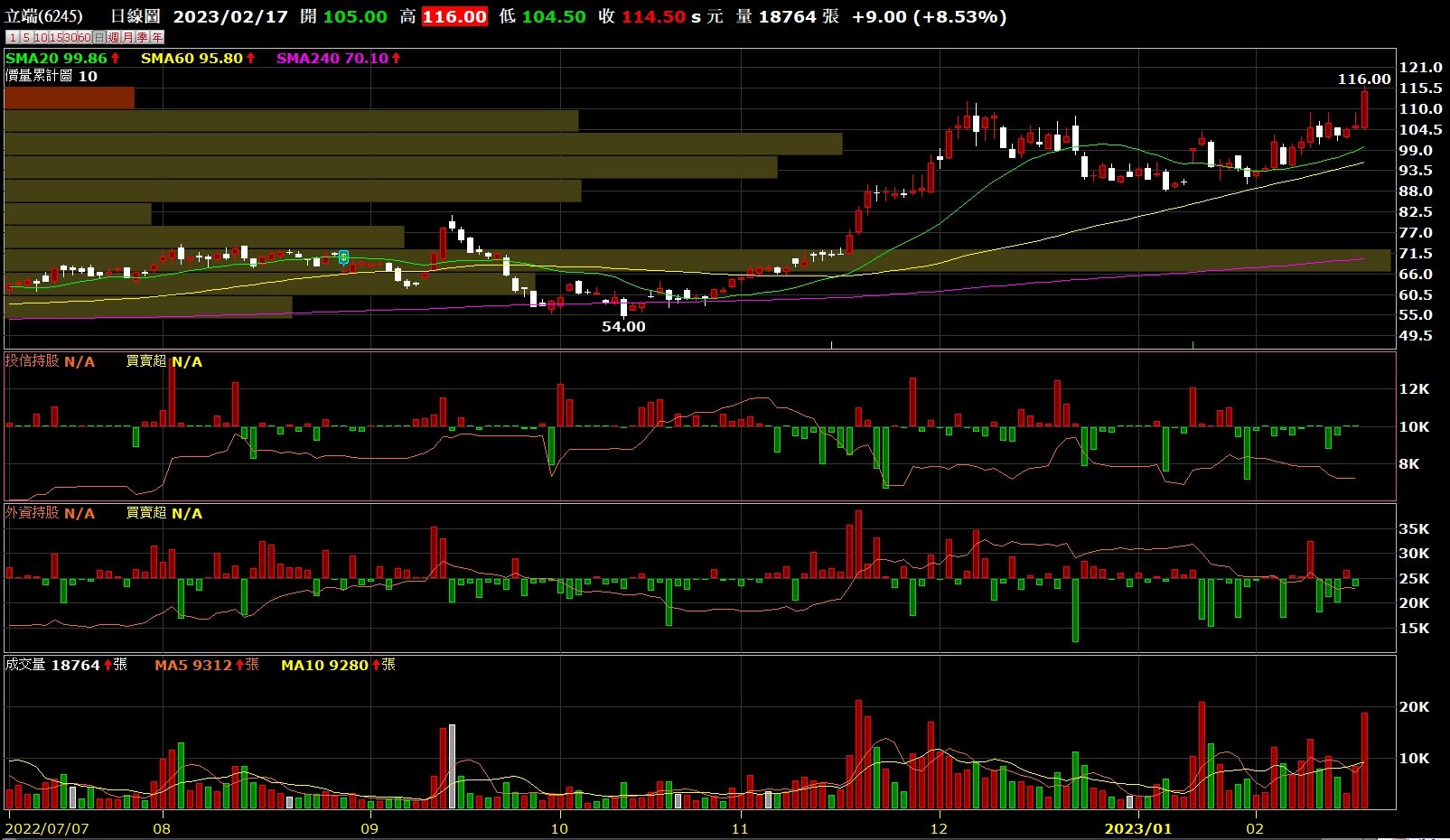Image resolution: width=1450 pixels, height=840 pixels.
Task: Click the 買賣超 N/A label in the 投信持股 panel
Action: pyautogui.click(x=164, y=361)
